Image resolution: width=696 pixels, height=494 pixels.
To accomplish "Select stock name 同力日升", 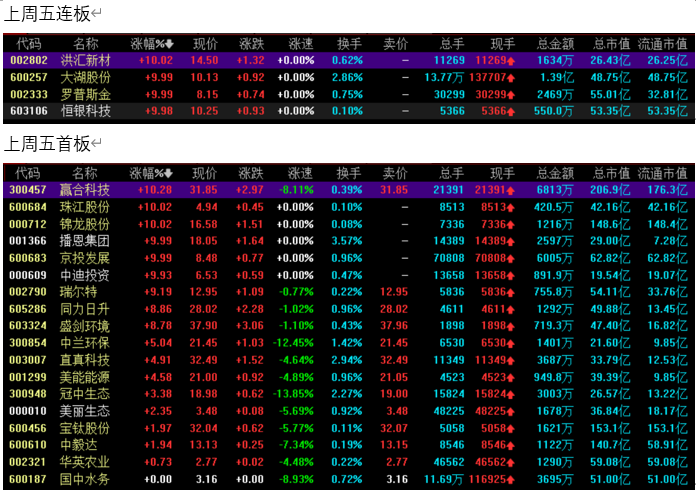I will click(84, 309).
